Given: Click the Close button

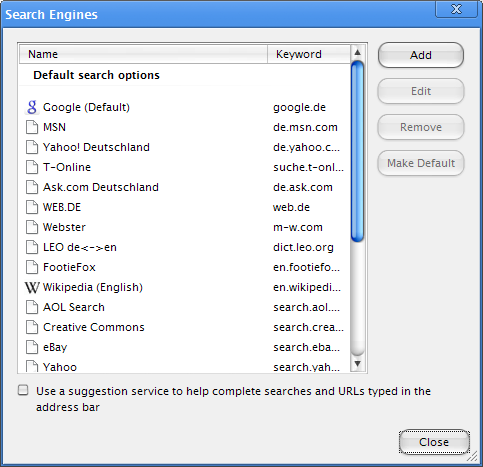Looking at the screenshot, I should [434, 442].
